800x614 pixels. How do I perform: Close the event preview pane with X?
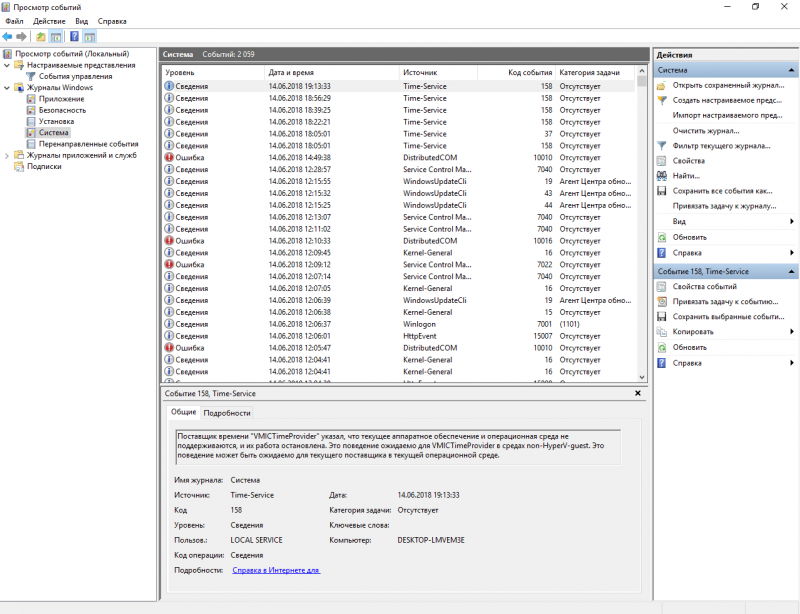point(638,394)
